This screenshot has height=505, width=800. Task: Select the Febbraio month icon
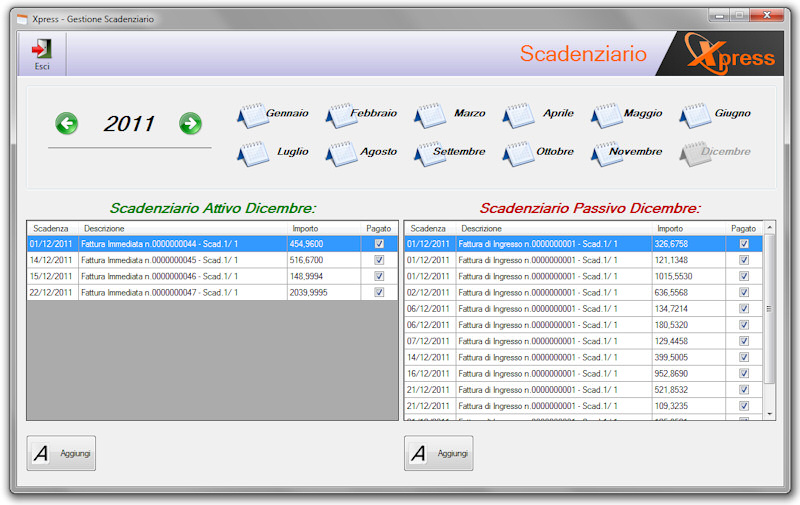pyautogui.click(x=341, y=115)
